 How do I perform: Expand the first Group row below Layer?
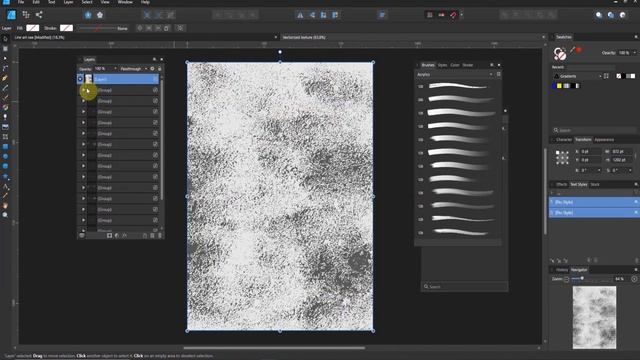click(83, 90)
